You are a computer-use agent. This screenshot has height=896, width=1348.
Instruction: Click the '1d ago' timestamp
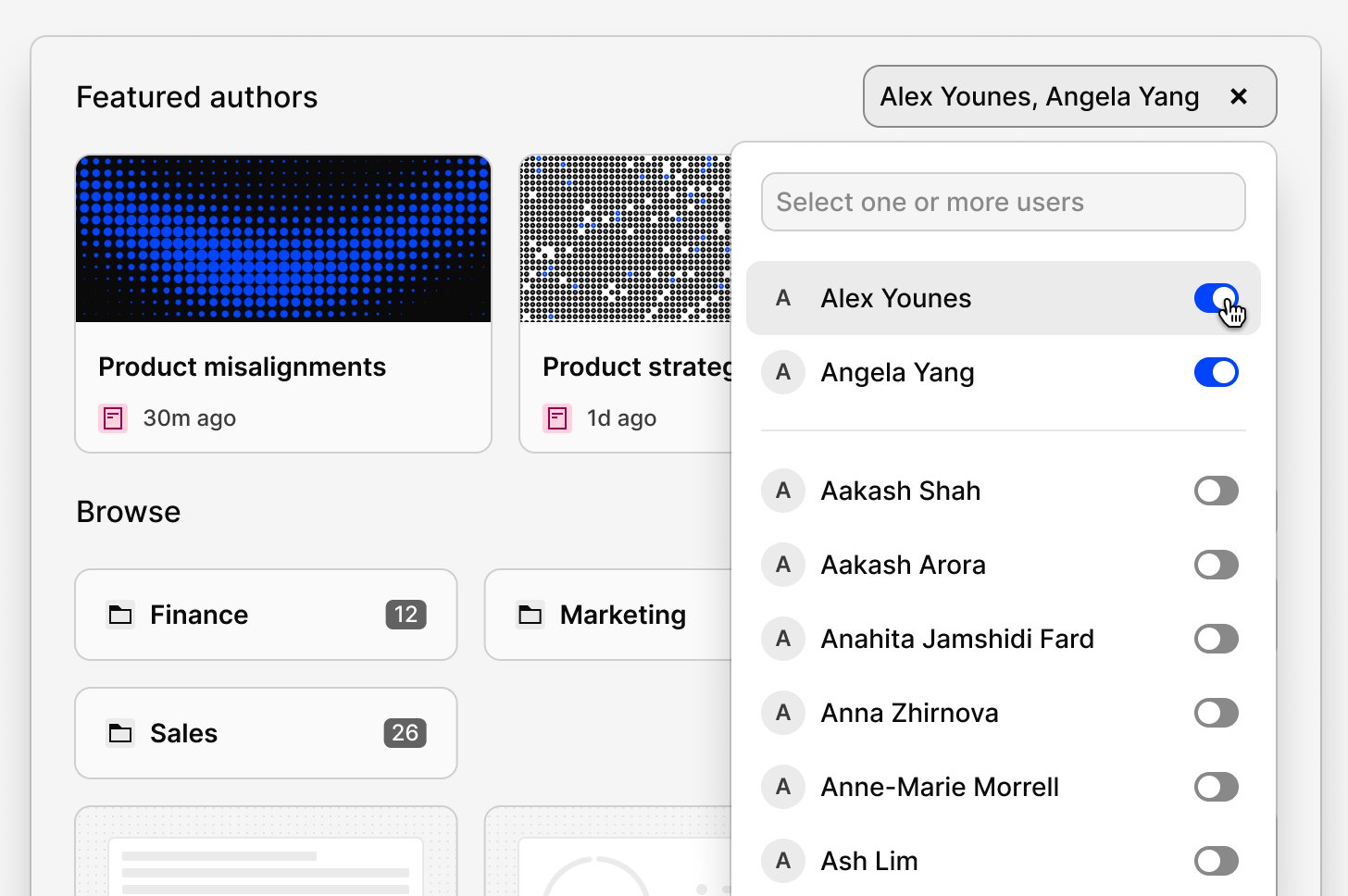pos(621,418)
